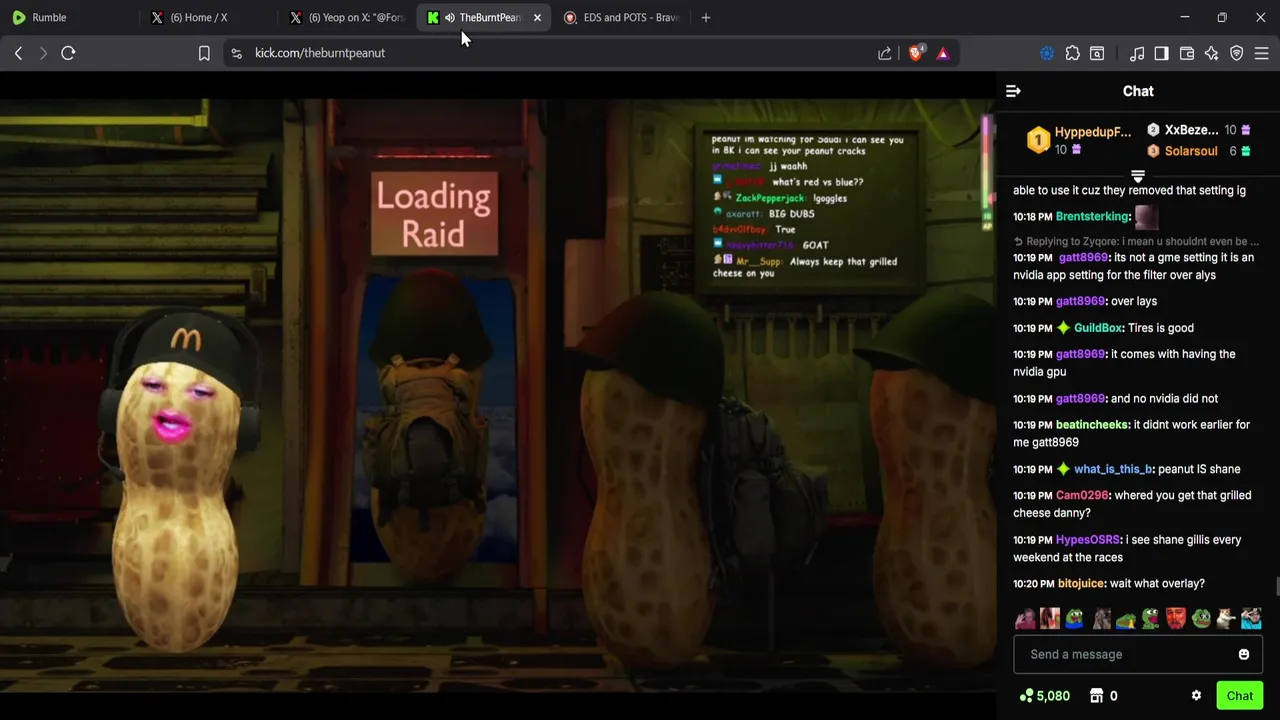Open XxBeze... leaderboard entry
Image resolution: width=1280 pixels, height=720 pixels.
point(1198,130)
